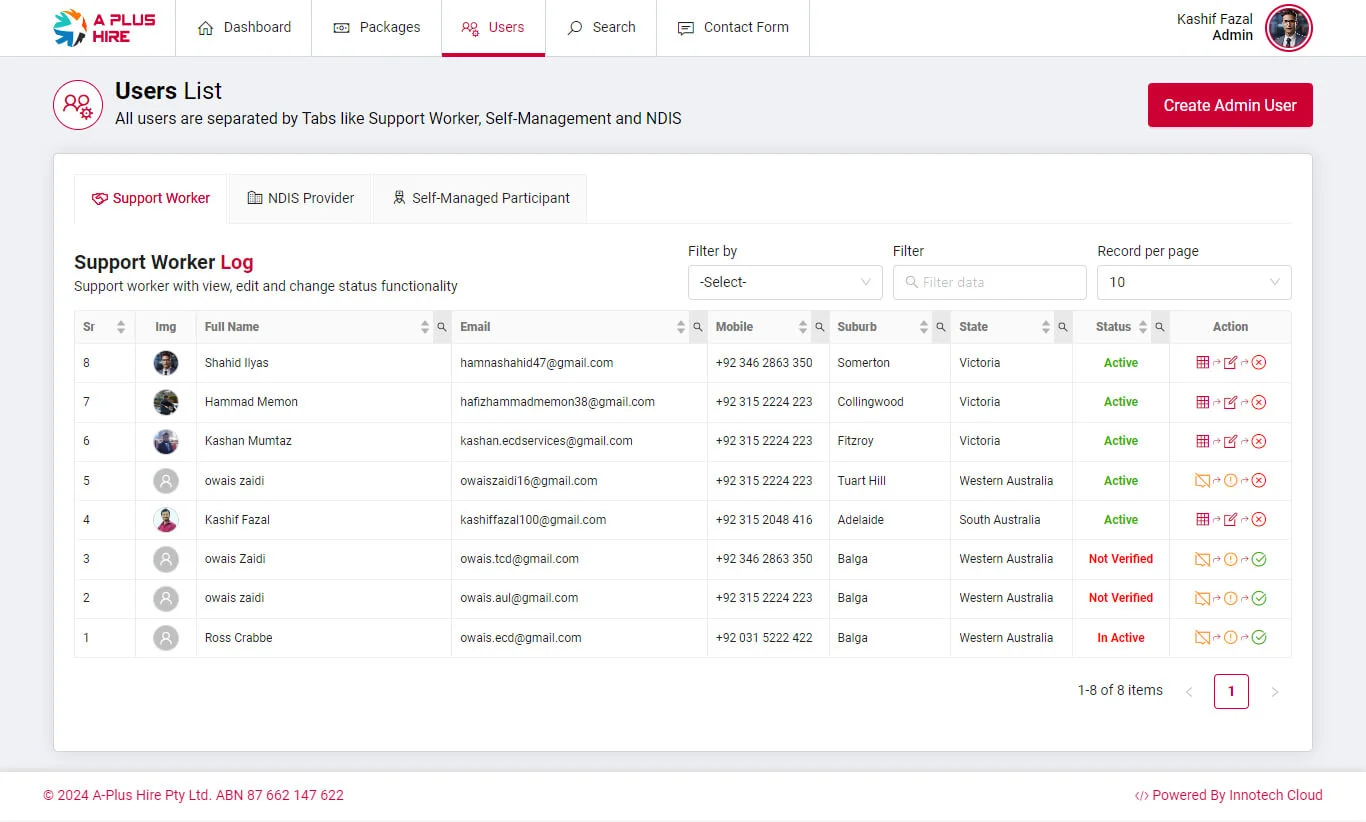Screen dimensions: 1366x822
Task: Deactivate owais zaidi in Tuart Hill row
Action: pyautogui.click(x=1259, y=481)
